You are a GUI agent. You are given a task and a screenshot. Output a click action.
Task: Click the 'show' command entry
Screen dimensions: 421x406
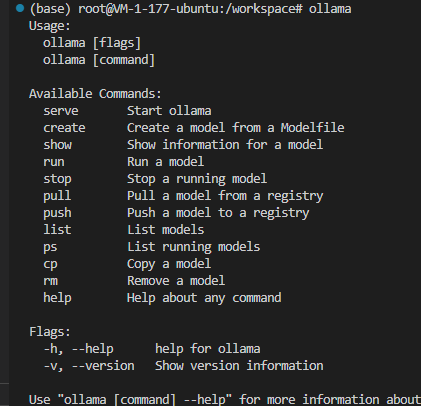57,145
